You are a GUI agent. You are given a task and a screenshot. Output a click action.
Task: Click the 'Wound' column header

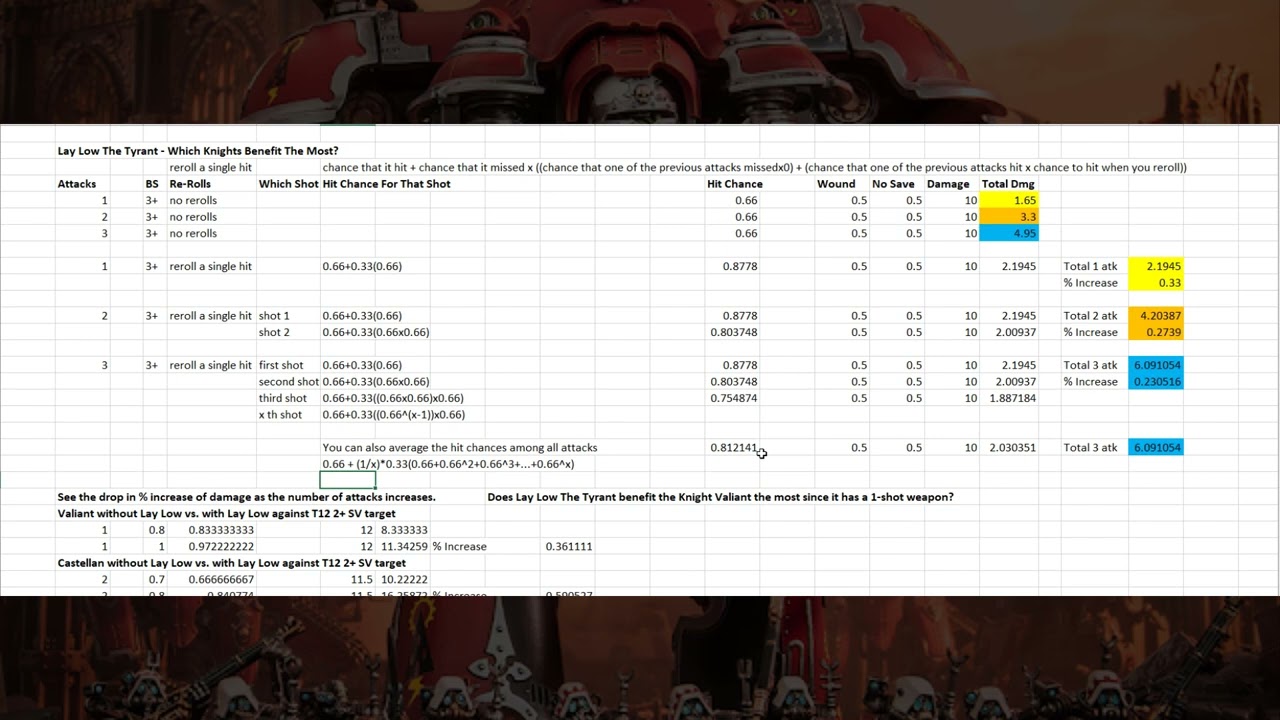click(836, 184)
